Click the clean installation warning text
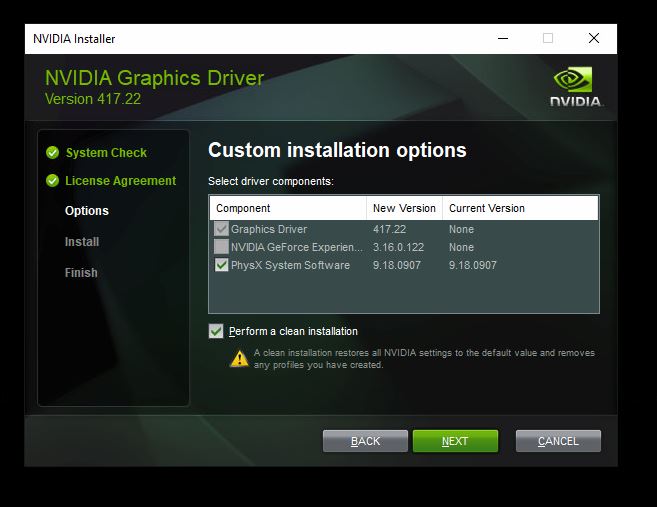The width and height of the screenshot is (657, 507). pos(424,359)
